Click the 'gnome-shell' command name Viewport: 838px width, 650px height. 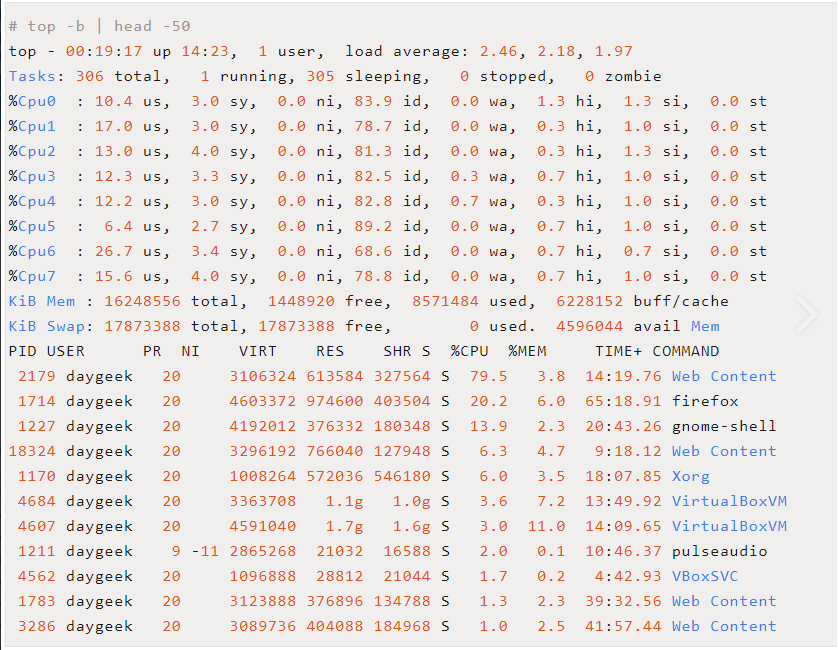click(x=724, y=427)
